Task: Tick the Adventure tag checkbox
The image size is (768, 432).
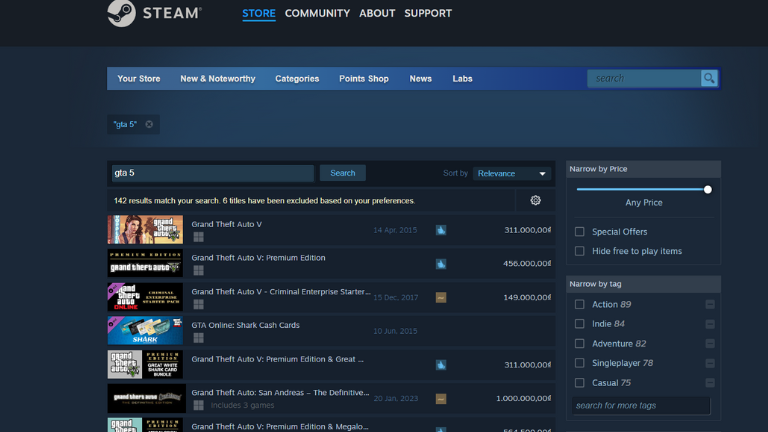Action: [579, 344]
